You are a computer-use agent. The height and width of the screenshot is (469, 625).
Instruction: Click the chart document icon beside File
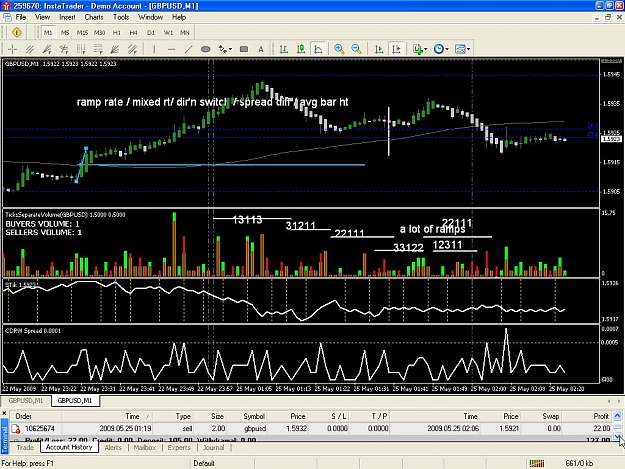click(x=7, y=17)
